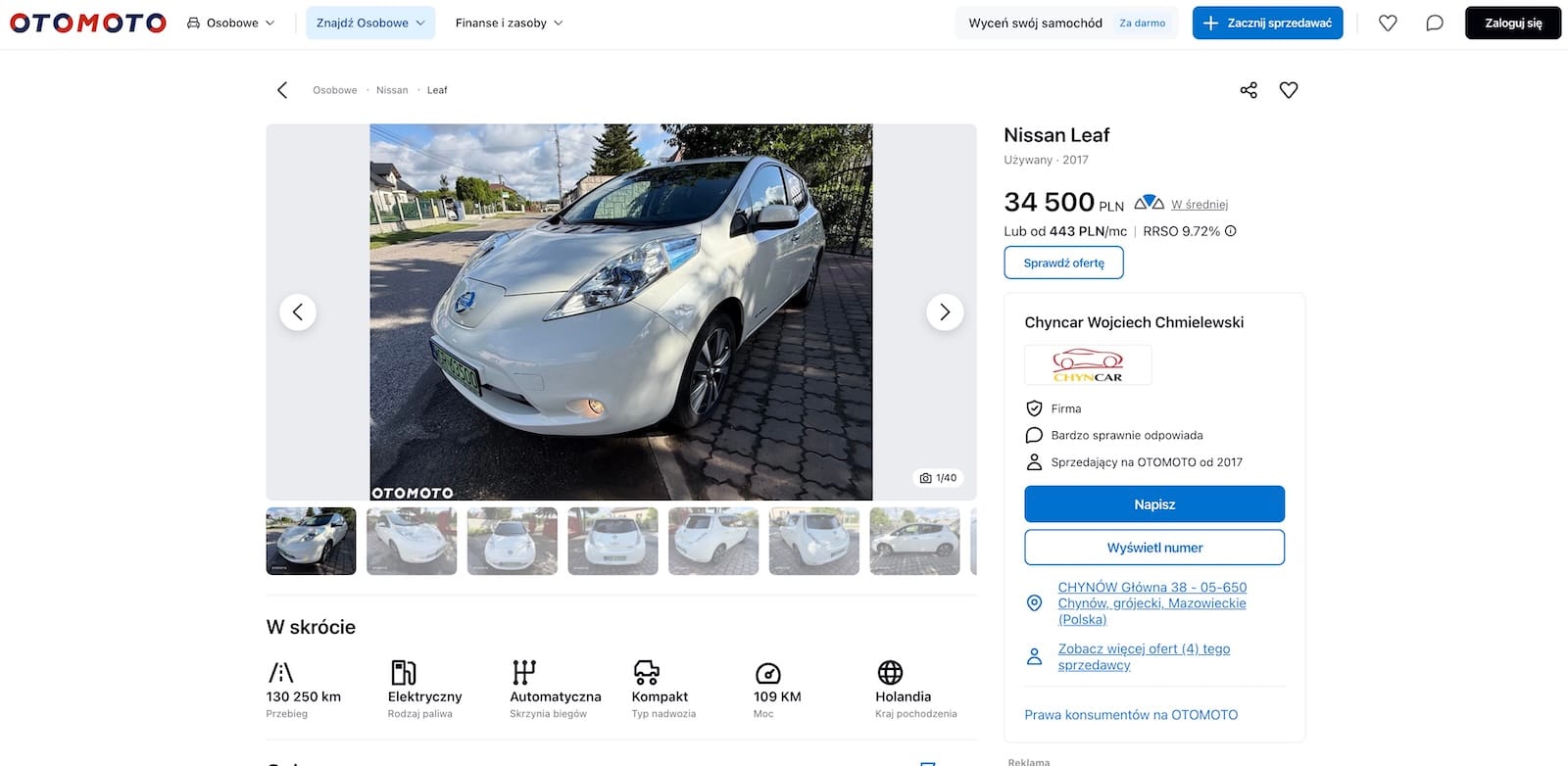Show previous photo in gallery

pyautogui.click(x=298, y=312)
